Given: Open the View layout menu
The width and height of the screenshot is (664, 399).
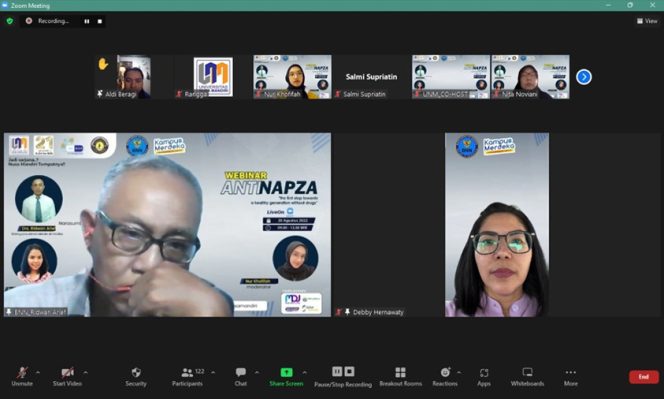Looking at the screenshot, I should click(x=647, y=21).
